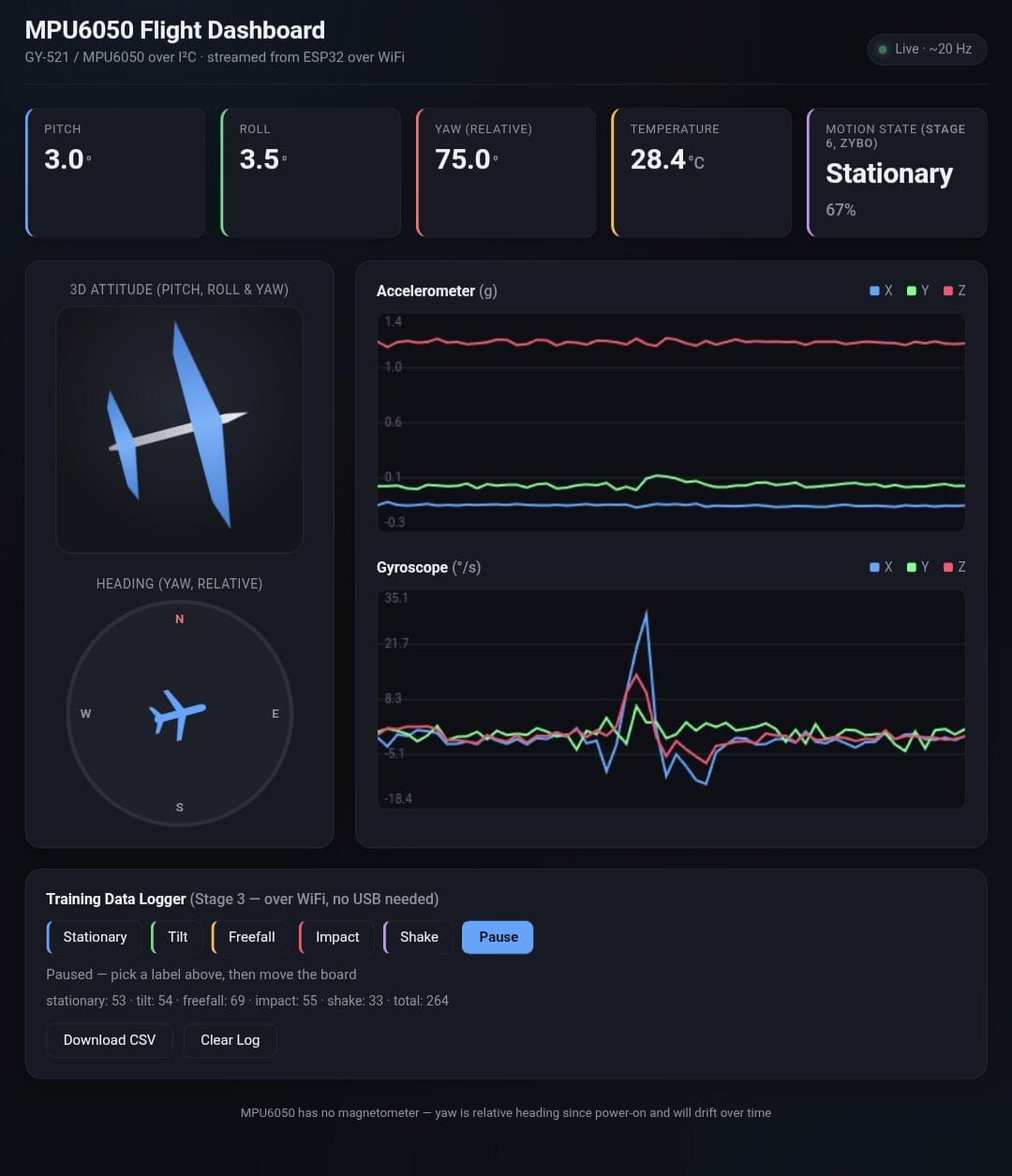
Task: Download the training data CSV
Action: tap(110, 1040)
